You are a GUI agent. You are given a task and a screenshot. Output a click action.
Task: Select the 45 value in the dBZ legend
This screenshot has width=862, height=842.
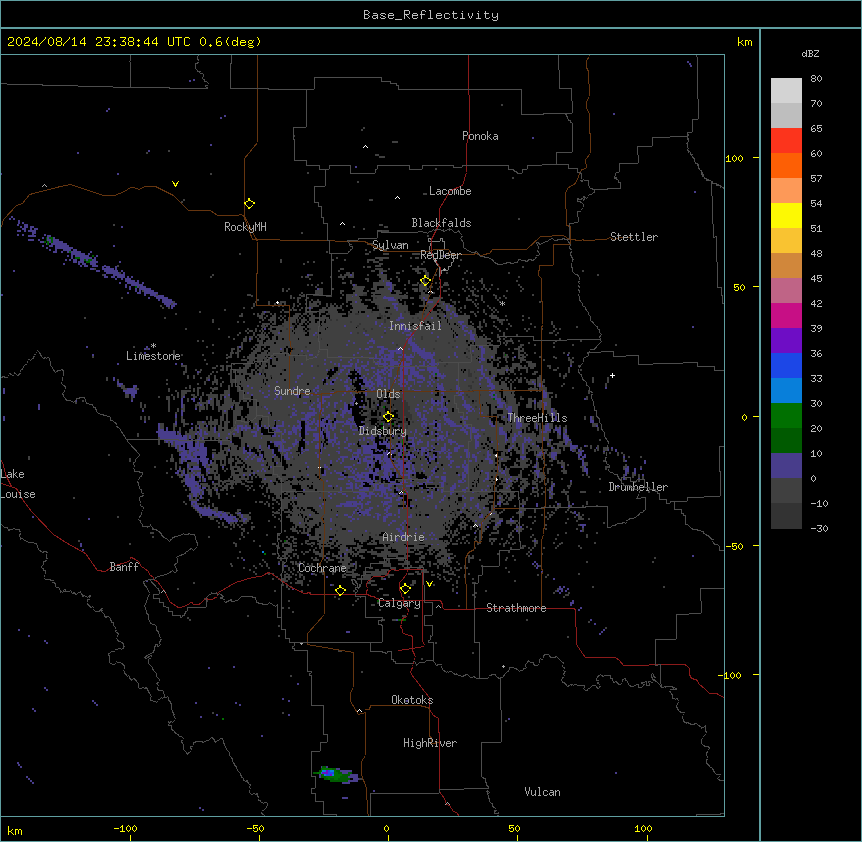pyautogui.click(x=816, y=279)
